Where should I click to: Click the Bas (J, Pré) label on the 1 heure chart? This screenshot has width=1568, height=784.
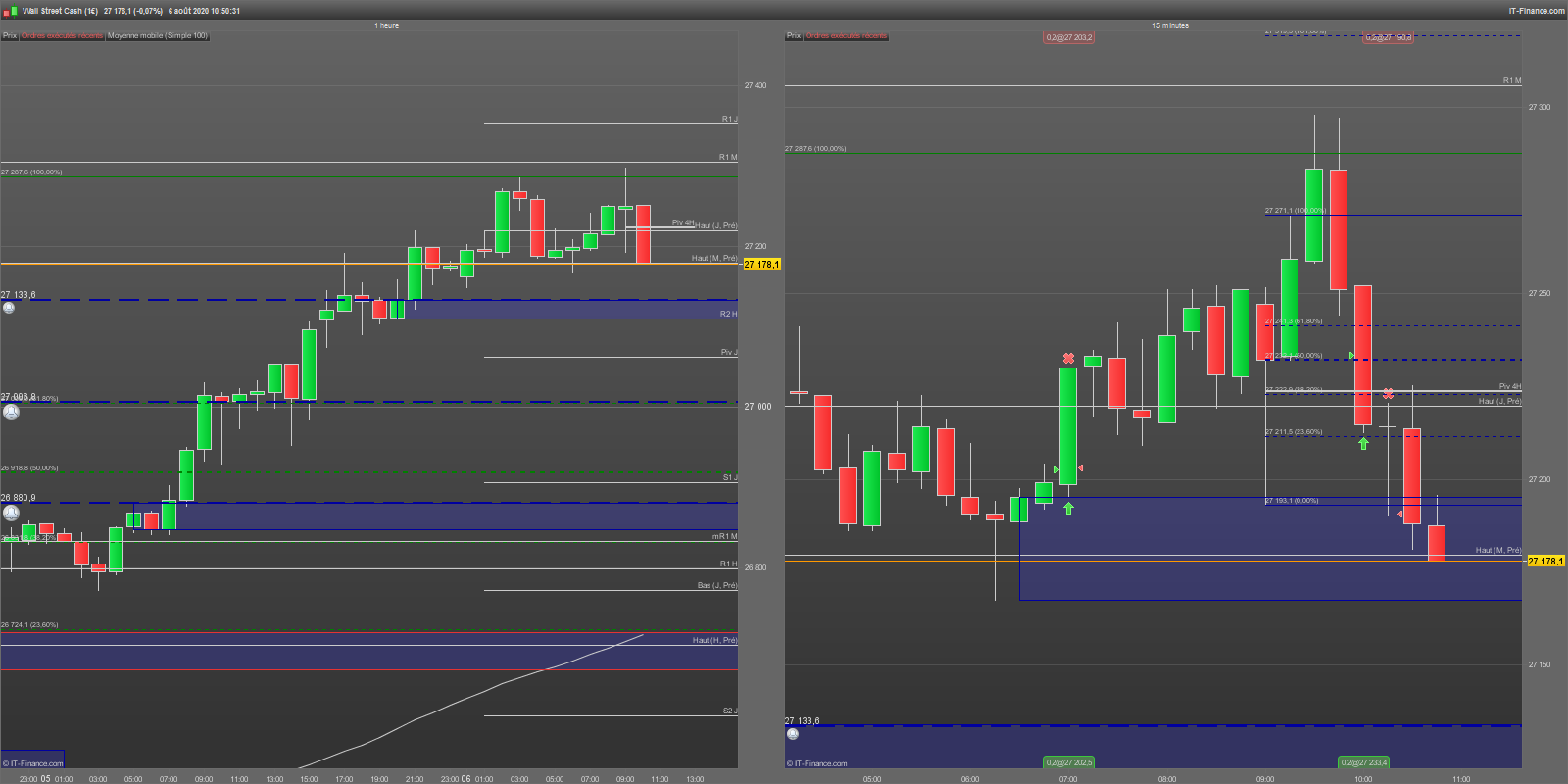click(x=717, y=585)
